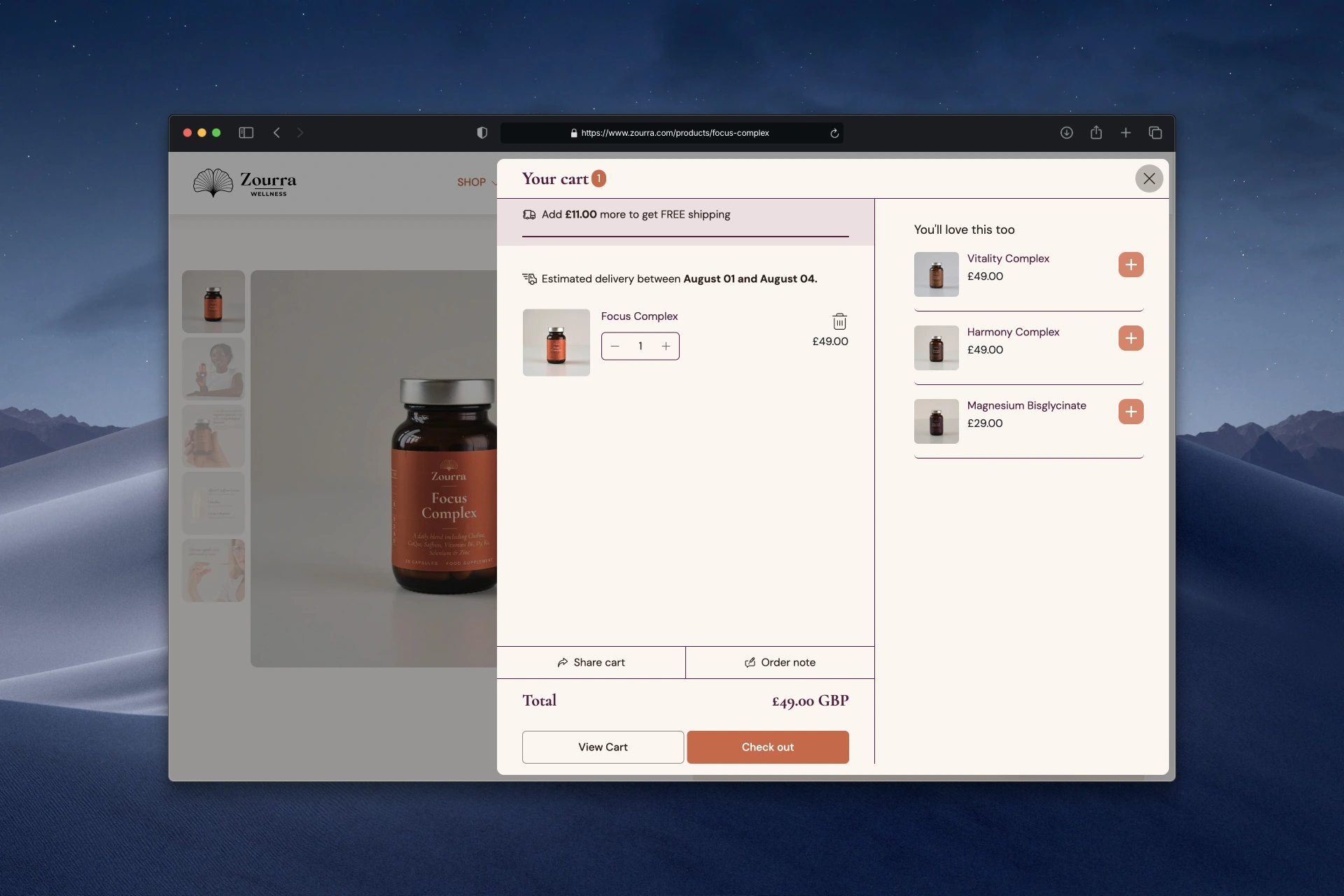Add Harmony Complex to the cart
The image size is (1344, 896).
(1130, 338)
